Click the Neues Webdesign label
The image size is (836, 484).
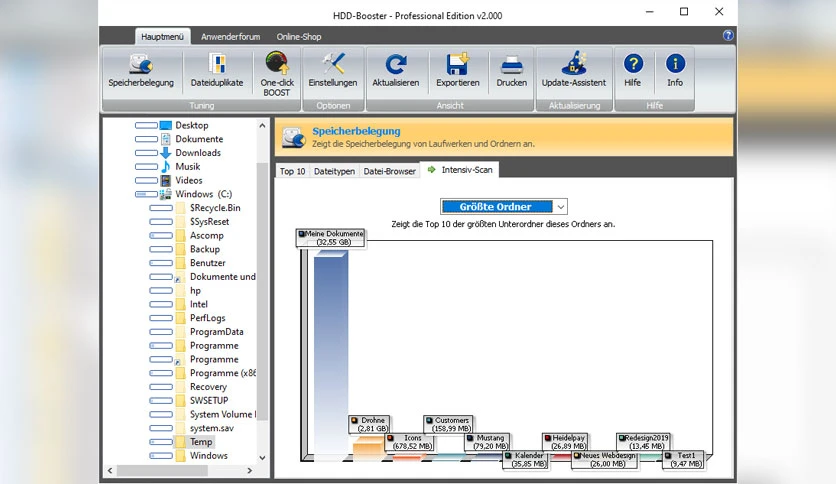pos(604,460)
